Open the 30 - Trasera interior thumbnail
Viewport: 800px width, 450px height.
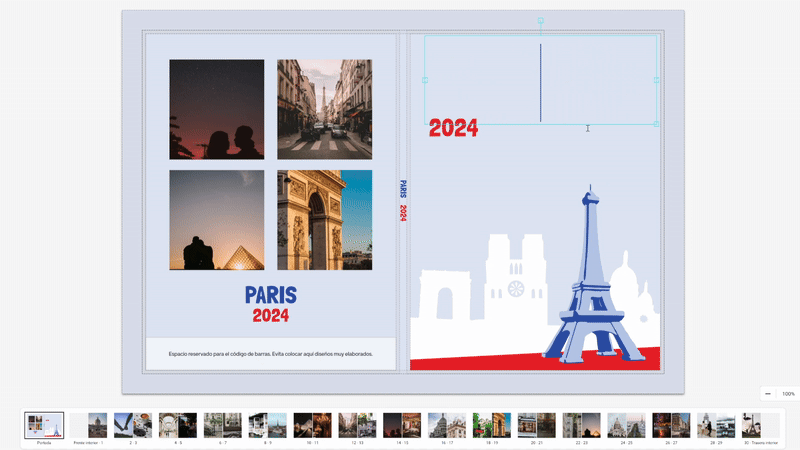pos(761,426)
